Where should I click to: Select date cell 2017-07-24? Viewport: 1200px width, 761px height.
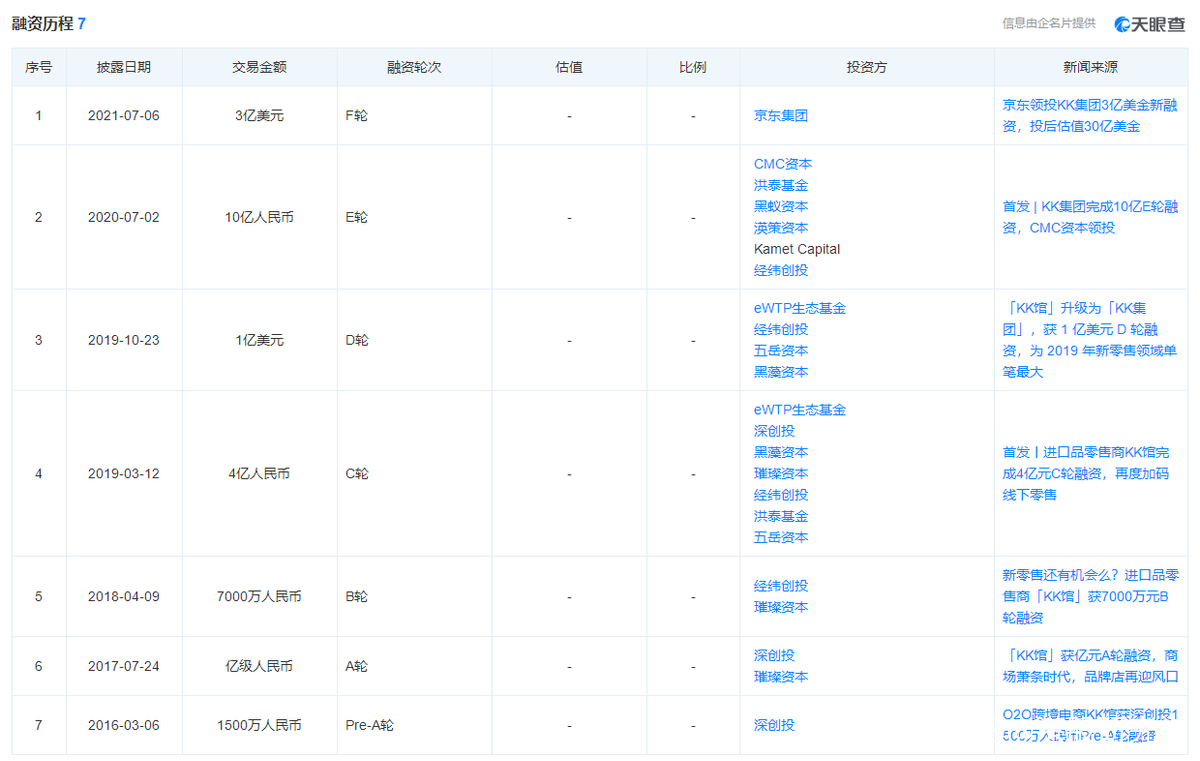124,667
